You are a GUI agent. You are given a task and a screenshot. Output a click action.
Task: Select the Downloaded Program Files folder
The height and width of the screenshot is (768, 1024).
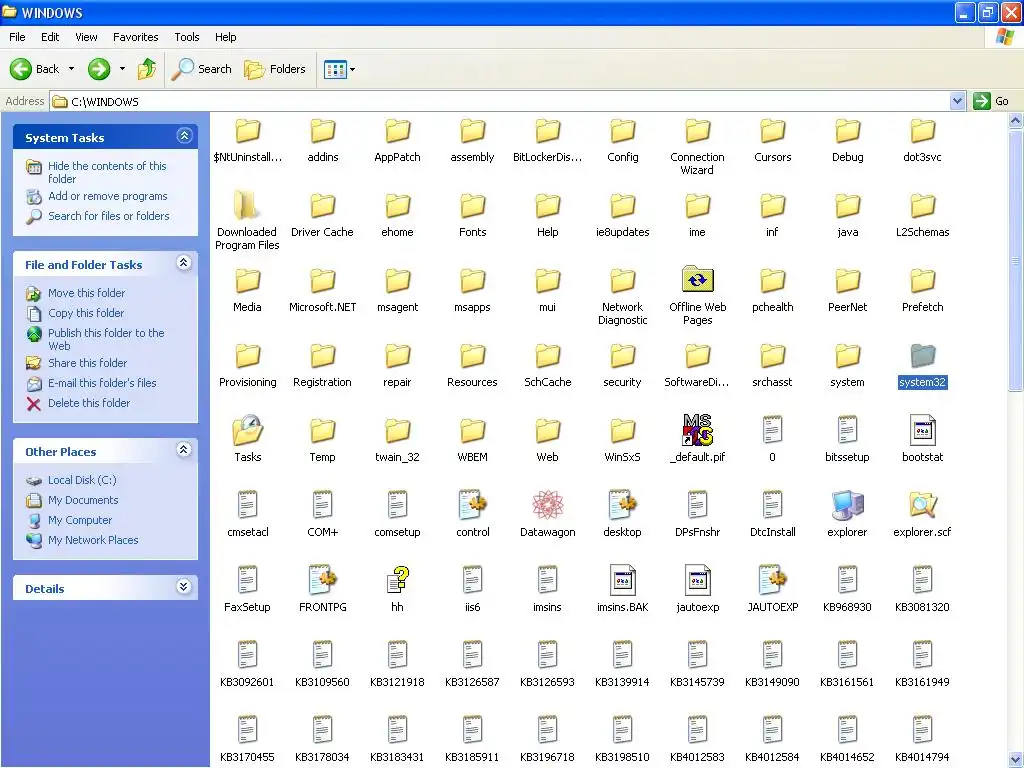pos(248,206)
